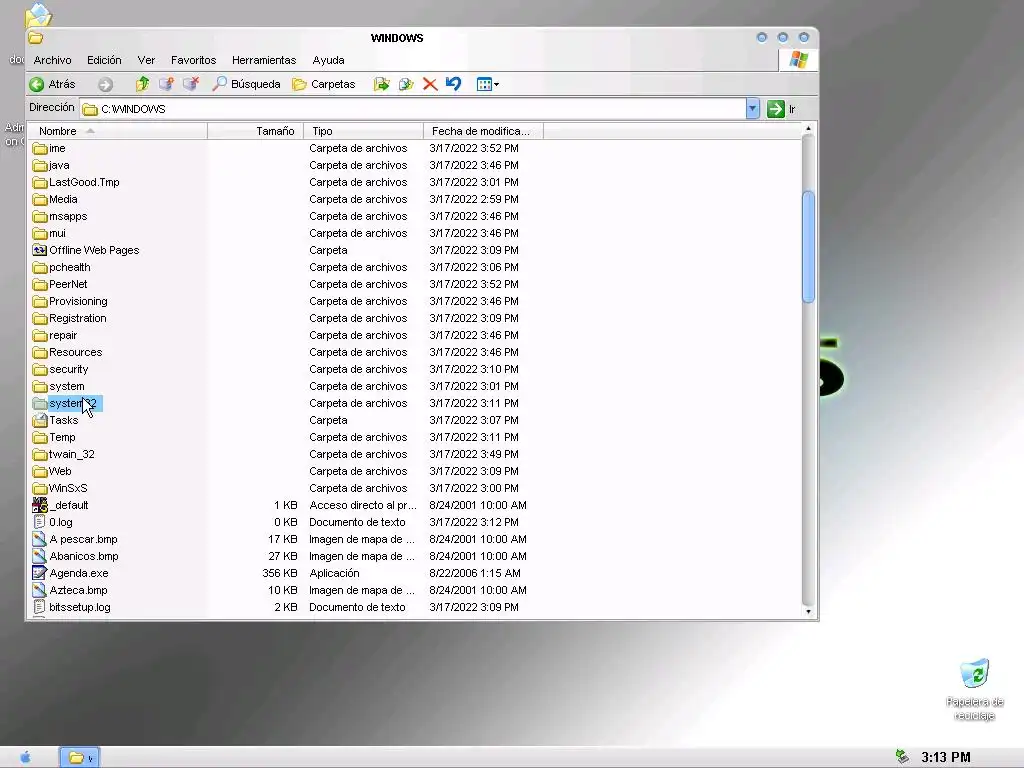Select the twain_32 folder name
The image size is (1024, 768).
pyautogui.click(x=72, y=454)
